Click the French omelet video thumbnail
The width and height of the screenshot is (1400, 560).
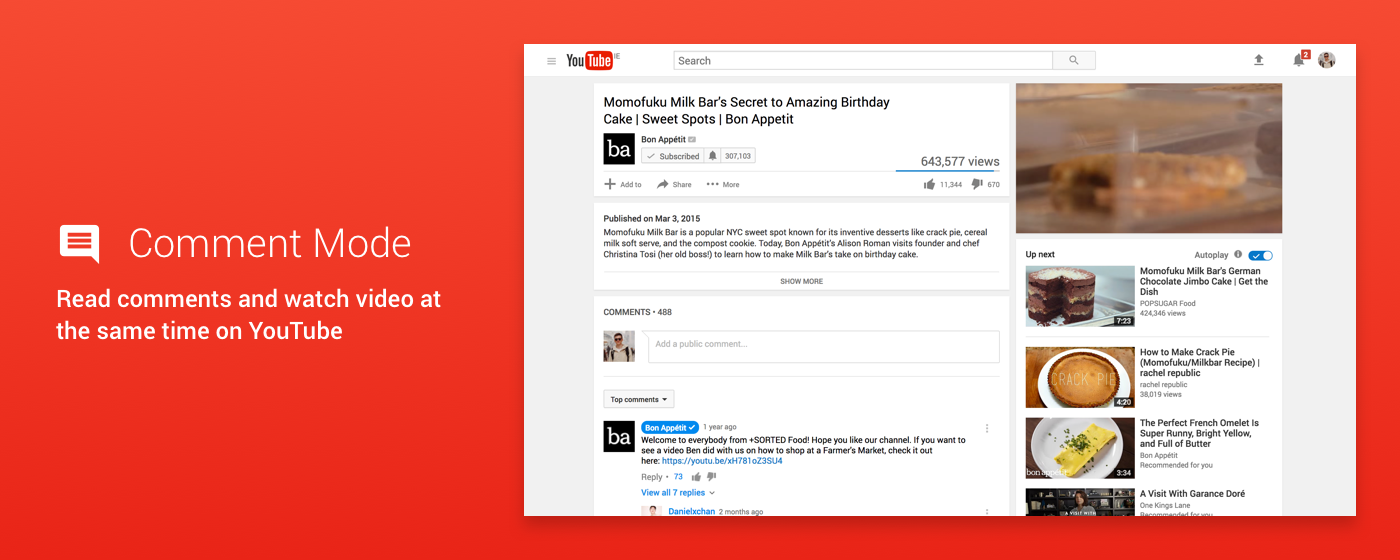[1080, 448]
